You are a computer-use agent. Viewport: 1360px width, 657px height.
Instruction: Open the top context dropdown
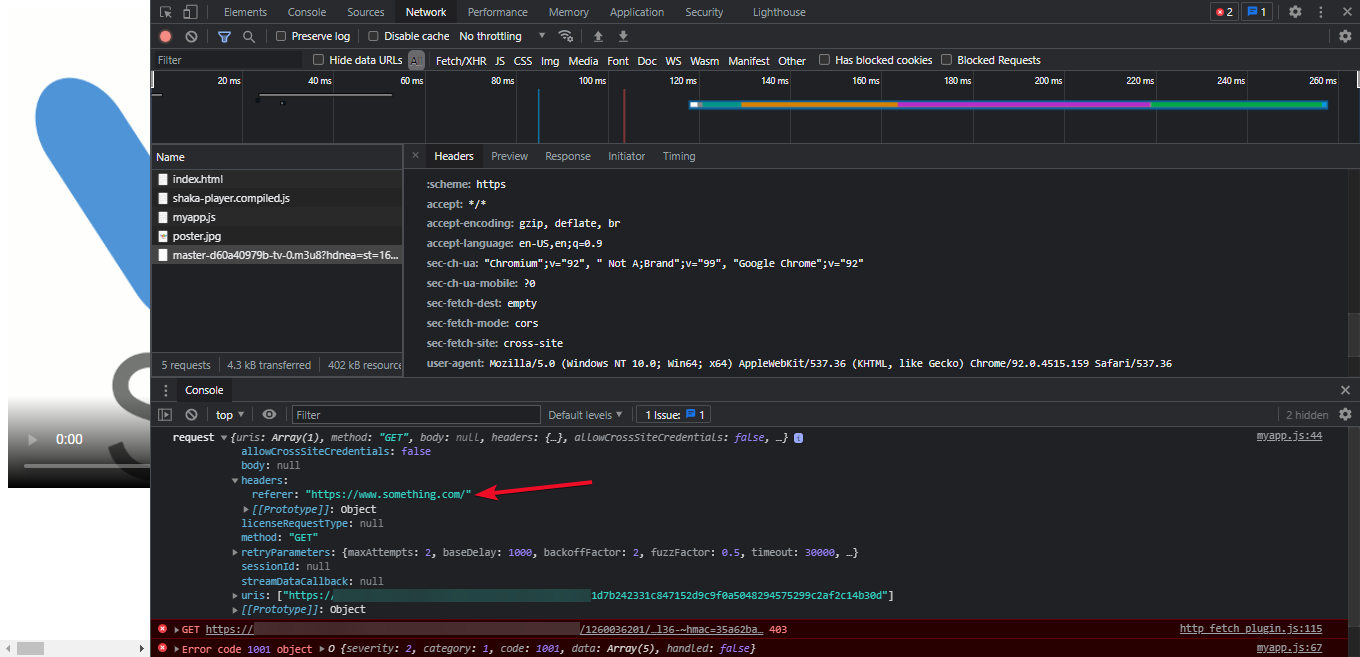click(230, 415)
